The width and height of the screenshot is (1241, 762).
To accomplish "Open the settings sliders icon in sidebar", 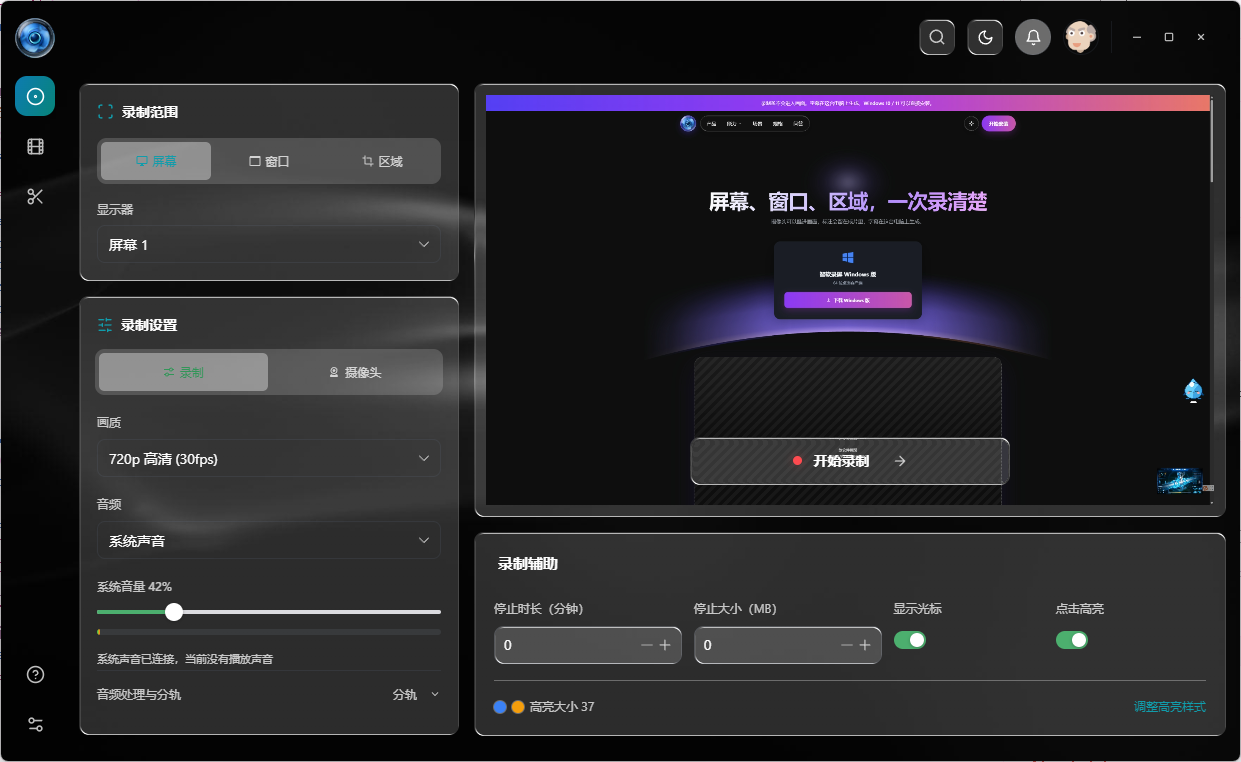I will 35,724.
